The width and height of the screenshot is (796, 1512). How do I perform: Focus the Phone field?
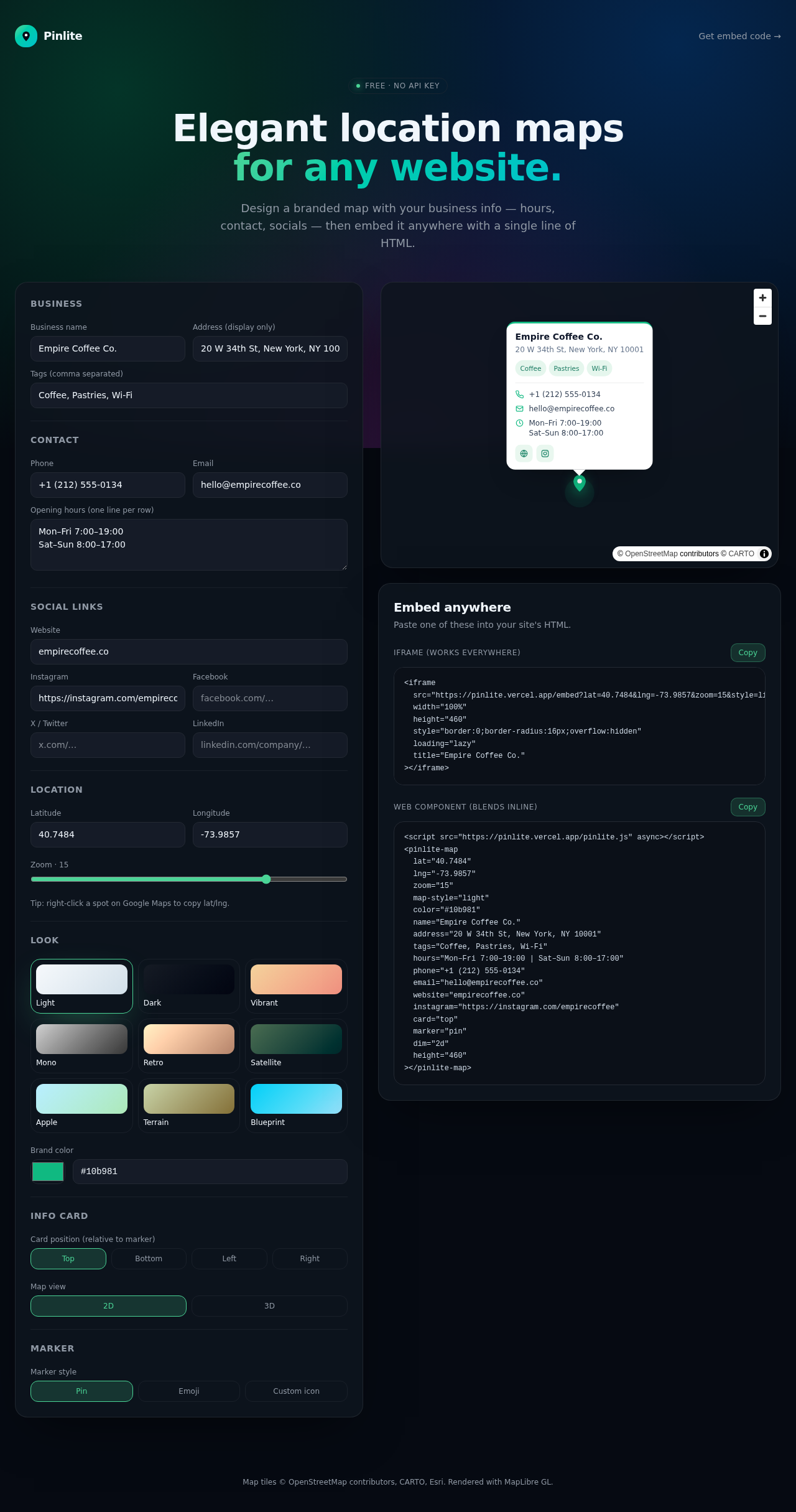point(108,485)
